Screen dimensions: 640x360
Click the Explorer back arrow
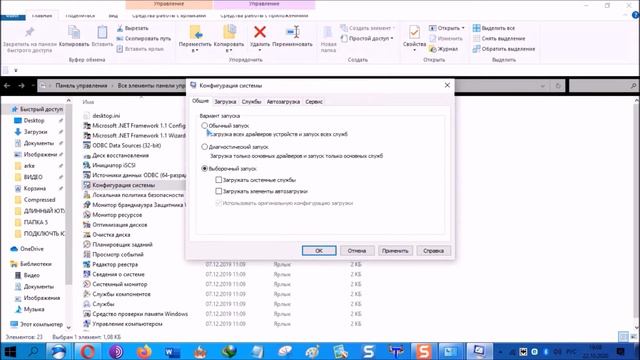click(7, 86)
